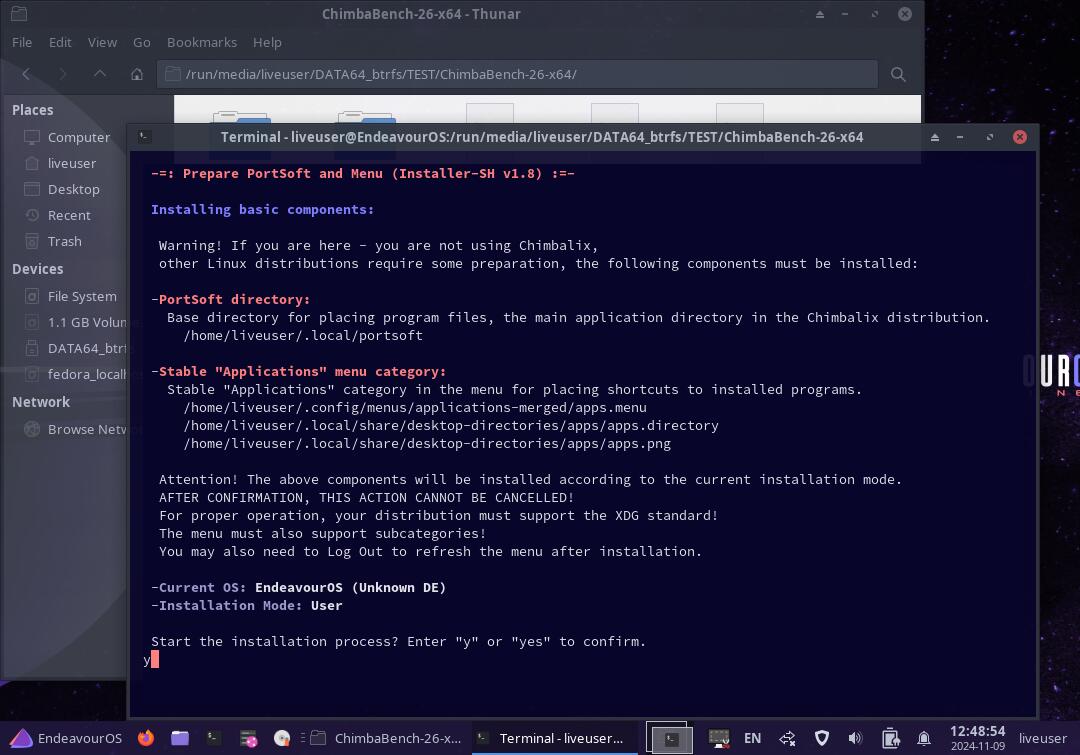Open the Help menu in Thunar
This screenshot has width=1080, height=755.
(267, 42)
